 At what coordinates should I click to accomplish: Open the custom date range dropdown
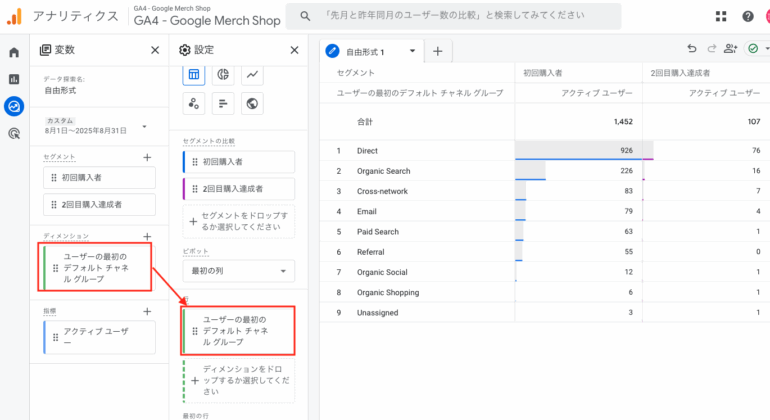(144, 126)
